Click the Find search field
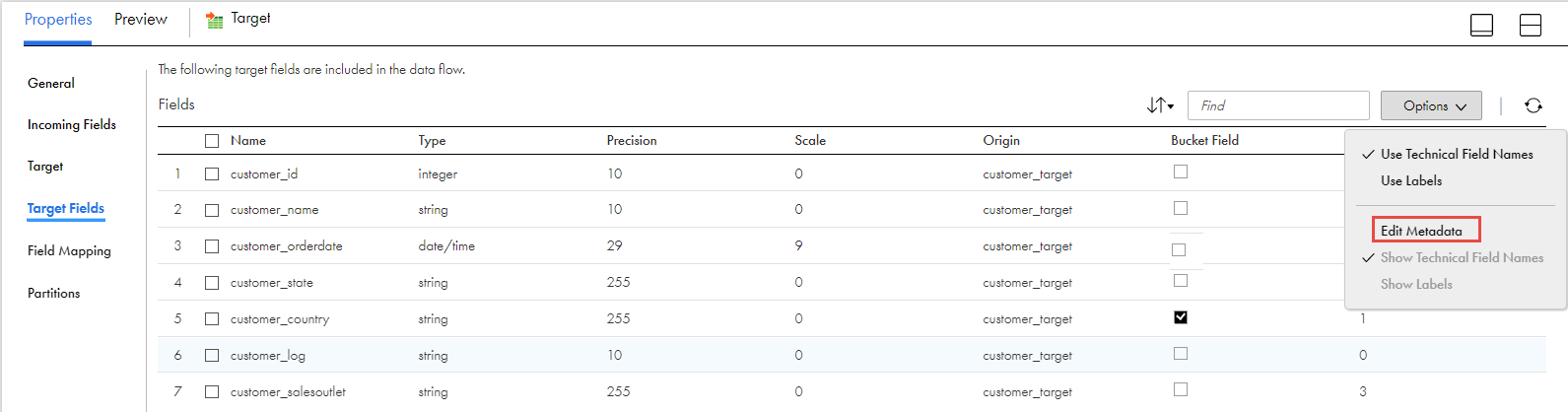The width and height of the screenshot is (1568, 413). tap(1278, 105)
